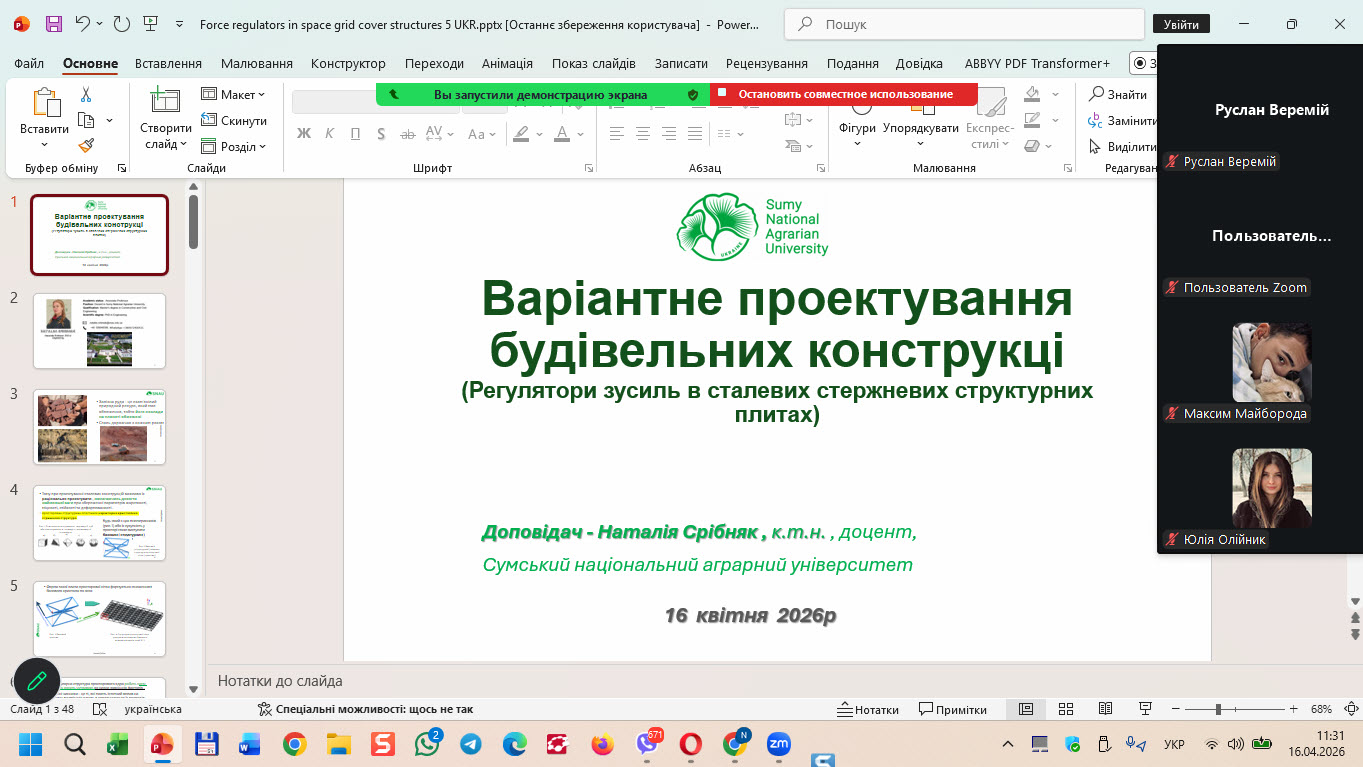Click the Reset (Скинути) slide button
Screen dimensions: 1363x767
tap(234, 120)
